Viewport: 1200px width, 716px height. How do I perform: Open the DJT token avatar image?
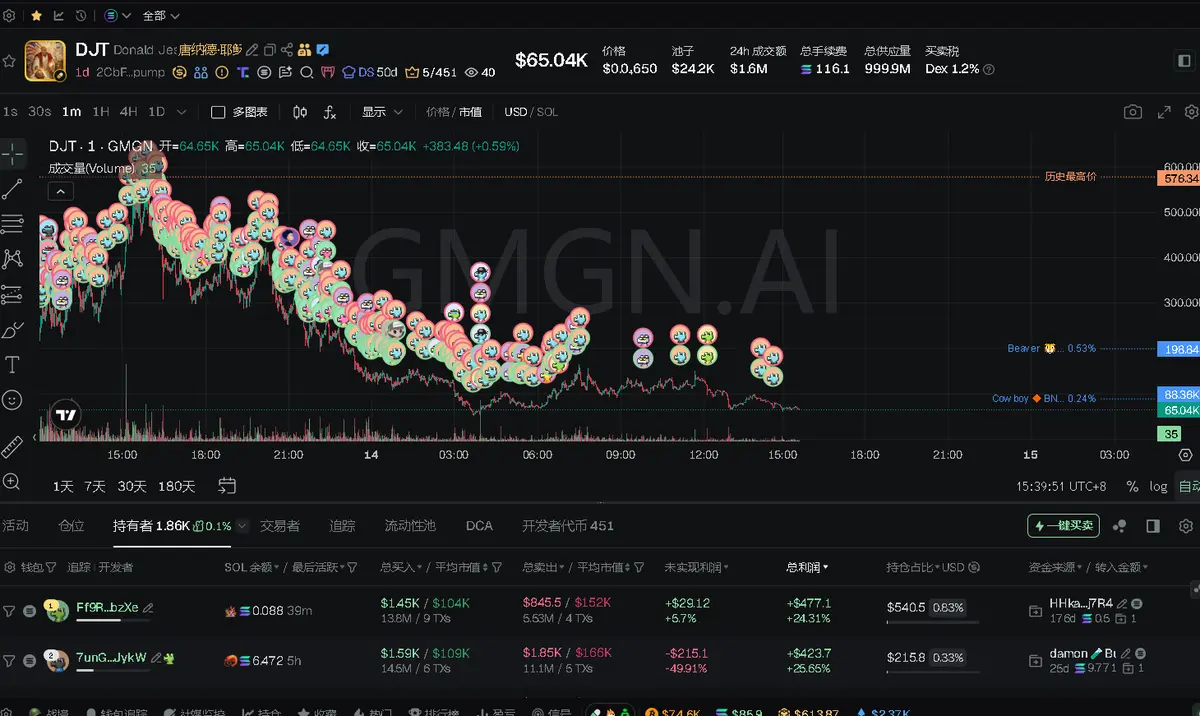(x=45, y=60)
